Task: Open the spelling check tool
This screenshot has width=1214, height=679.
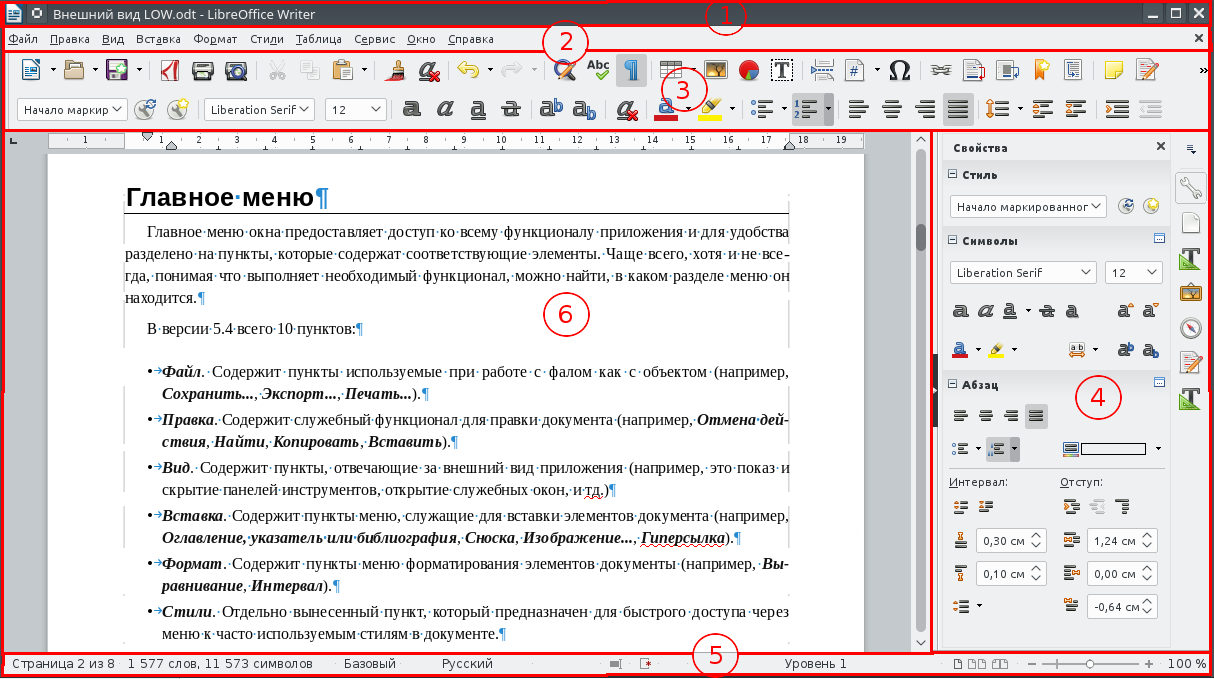Action: pos(597,70)
